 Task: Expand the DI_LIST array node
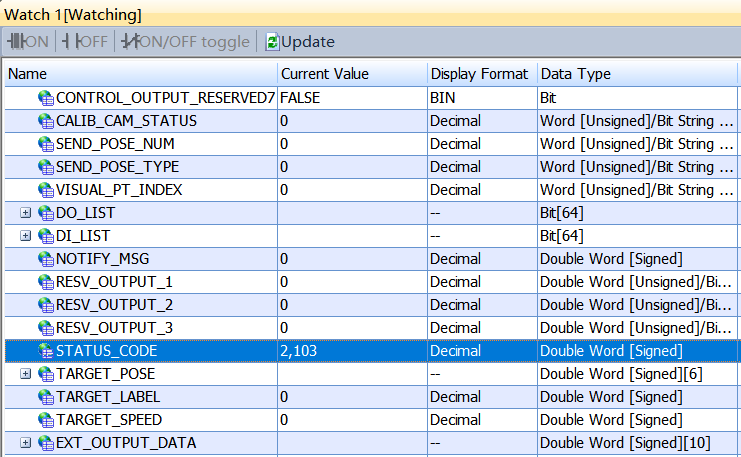pos(26,236)
